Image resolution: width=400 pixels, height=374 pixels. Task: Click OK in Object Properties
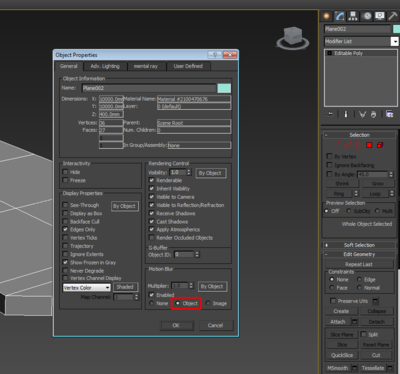(176, 325)
